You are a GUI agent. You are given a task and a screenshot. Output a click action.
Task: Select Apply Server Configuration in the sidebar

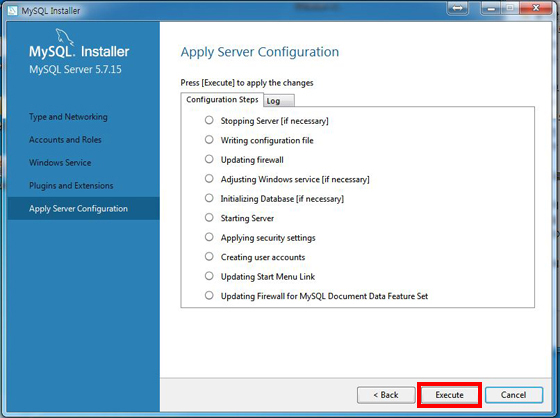click(83, 208)
